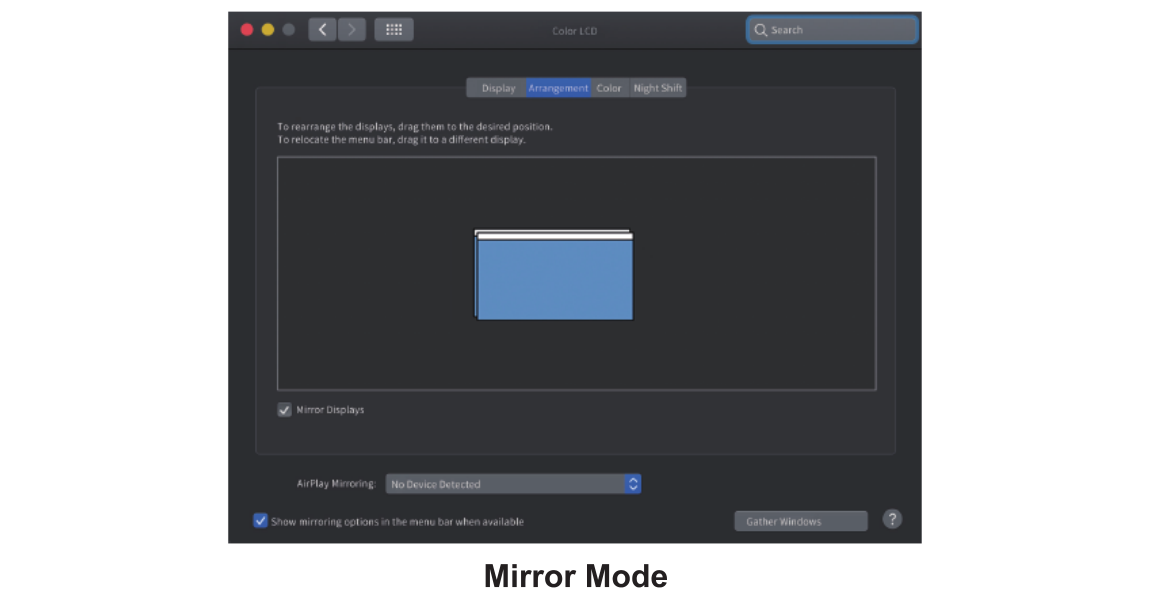This screenshot has width=1150, height=598.
Task: Focus the Search input field
Action: coord(840,30)
